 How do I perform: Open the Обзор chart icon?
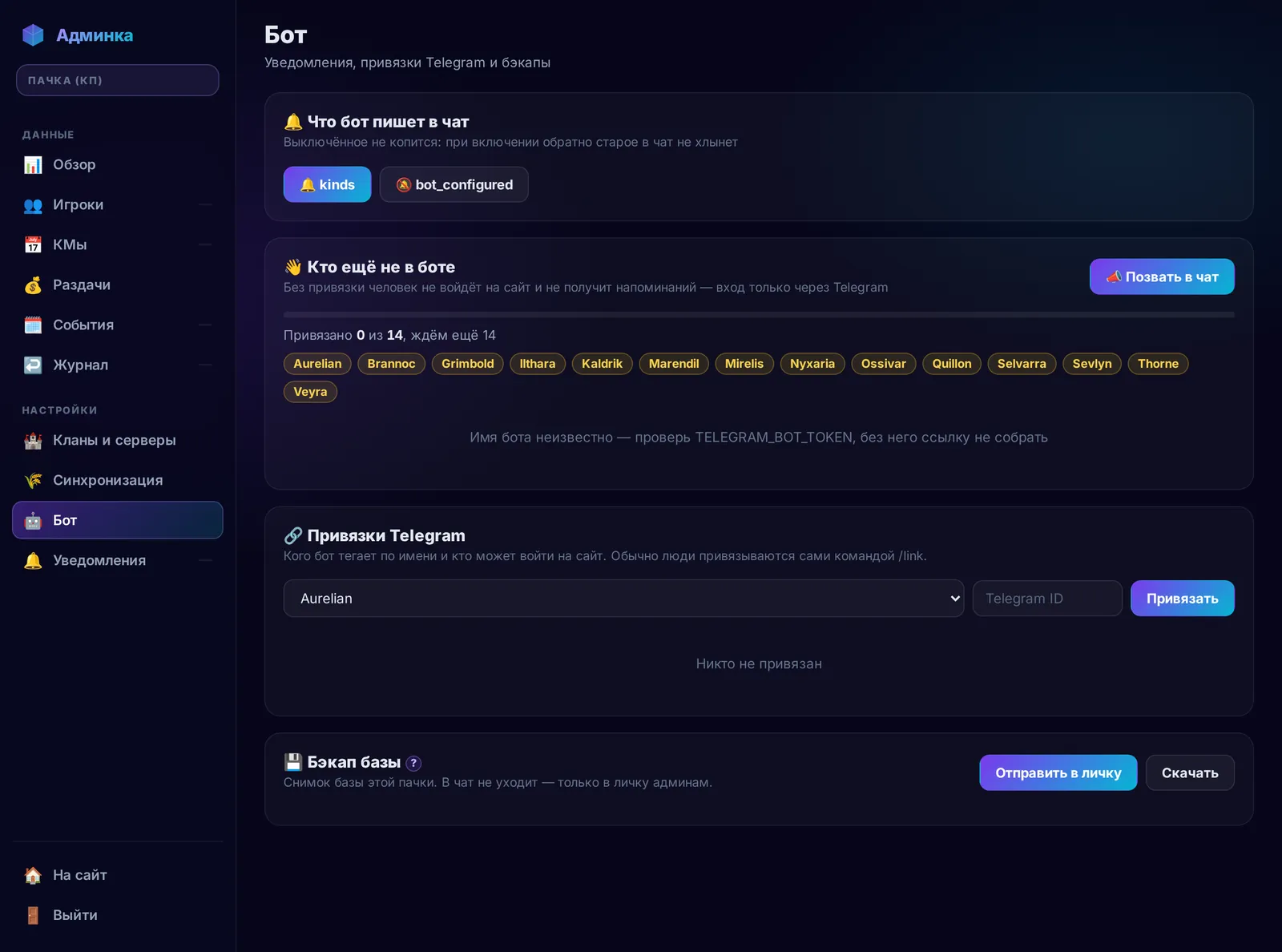pyautogui.click(x=33, y=165)
